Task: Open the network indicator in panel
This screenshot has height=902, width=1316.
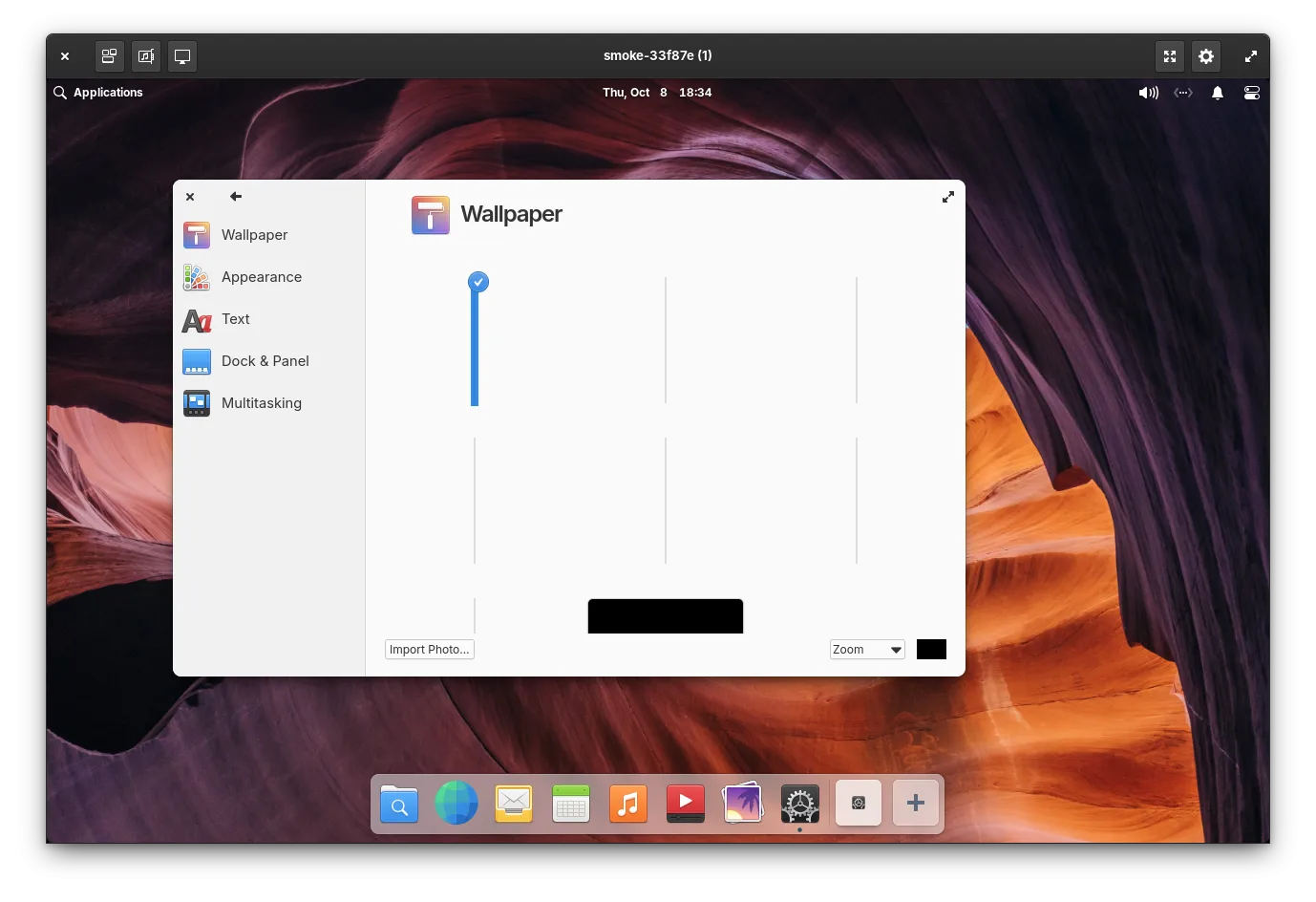Action: tap(1183, 93)
